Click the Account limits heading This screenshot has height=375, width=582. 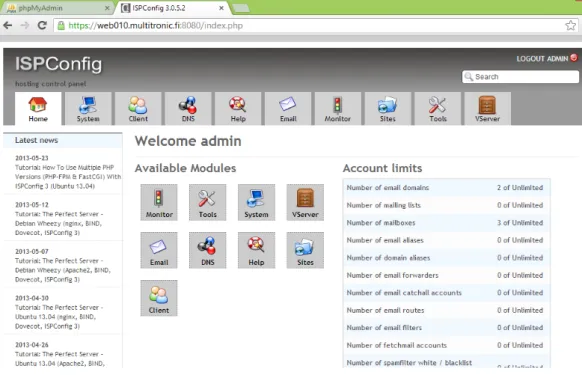pos(383,168)
